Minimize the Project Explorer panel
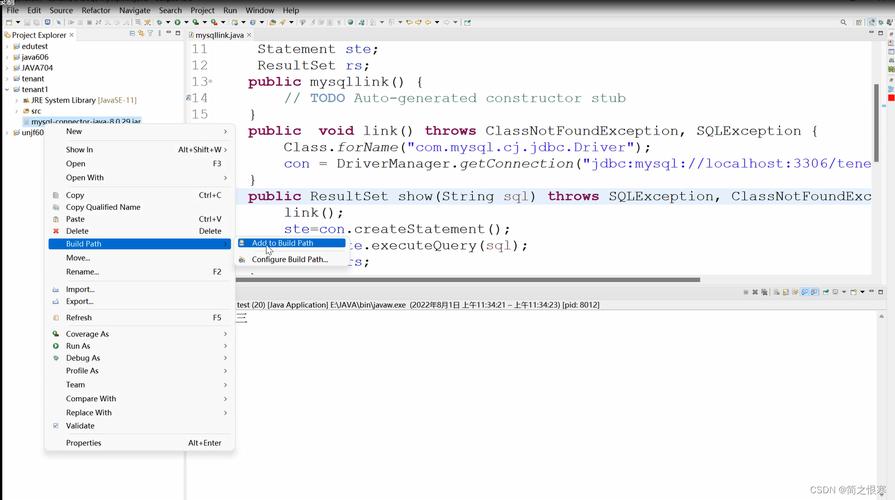The image size is (895, 500). pyautogui.click(x=169, y=34)
